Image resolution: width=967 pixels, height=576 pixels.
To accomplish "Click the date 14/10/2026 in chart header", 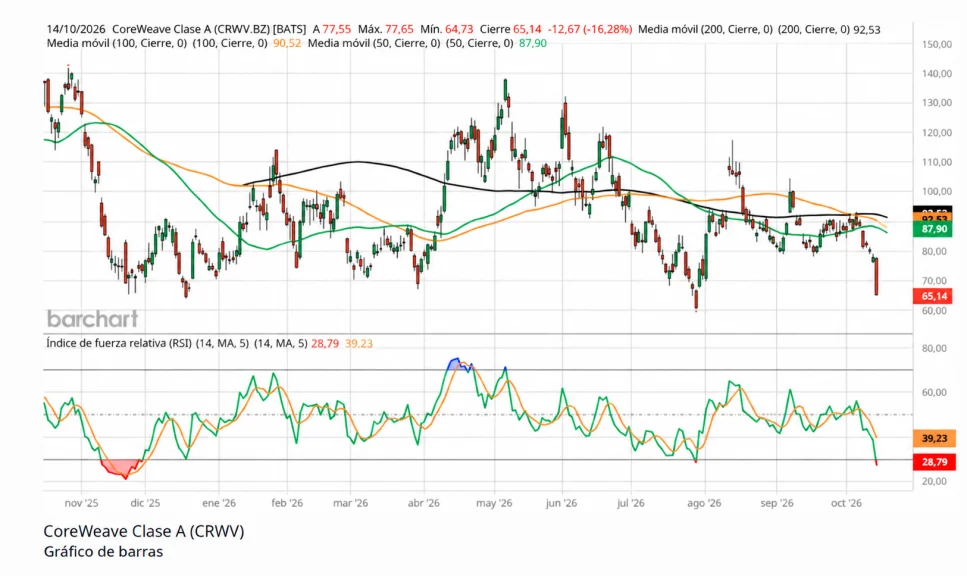I will 76,29.
